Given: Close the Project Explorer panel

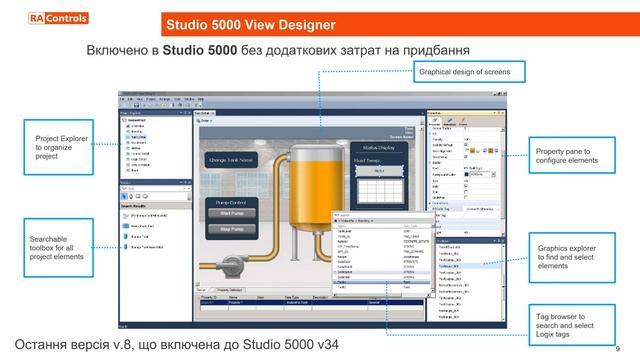Looking at the screenshot, I should pyautogui.click(x=189, y=113).
